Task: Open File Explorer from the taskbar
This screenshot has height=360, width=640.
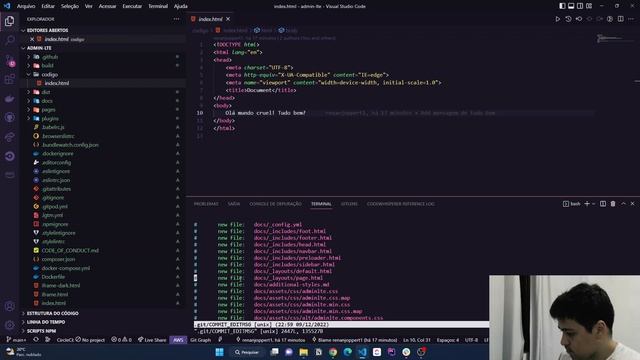Action: tap(304, 352)
